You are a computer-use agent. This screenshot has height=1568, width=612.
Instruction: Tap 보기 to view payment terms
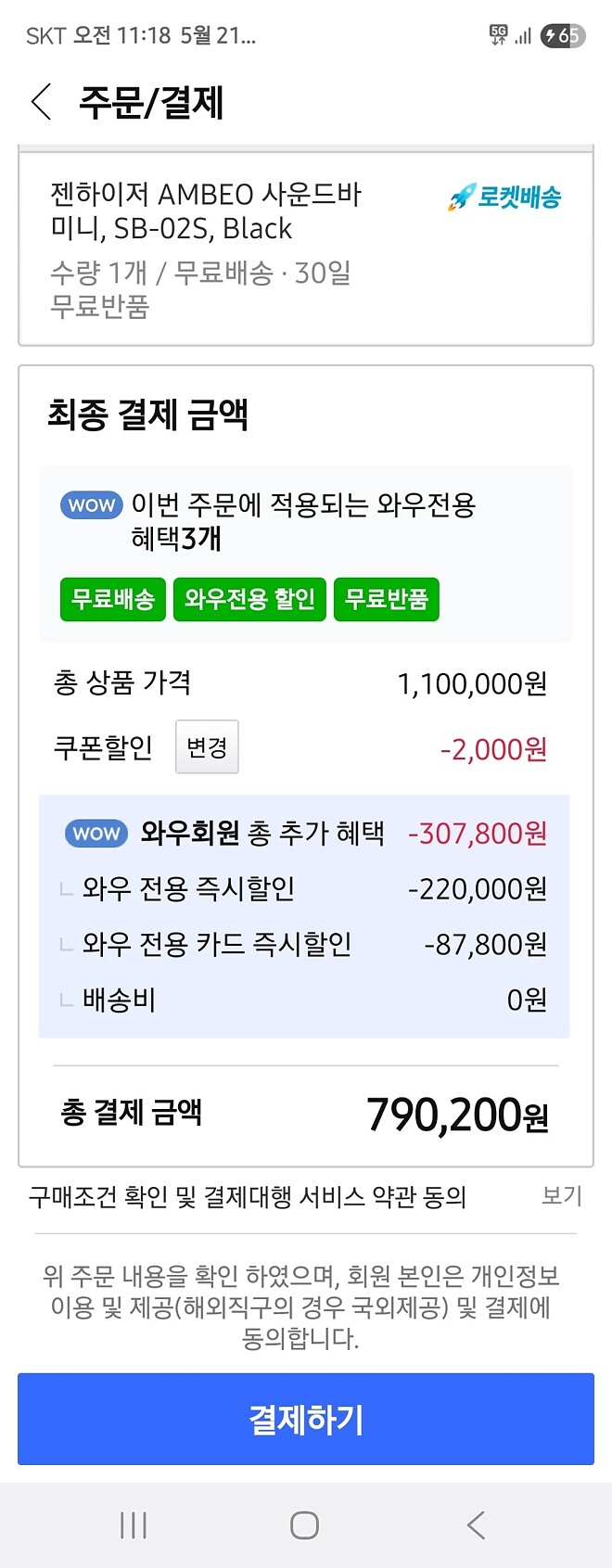click(x=560, y=1196)
